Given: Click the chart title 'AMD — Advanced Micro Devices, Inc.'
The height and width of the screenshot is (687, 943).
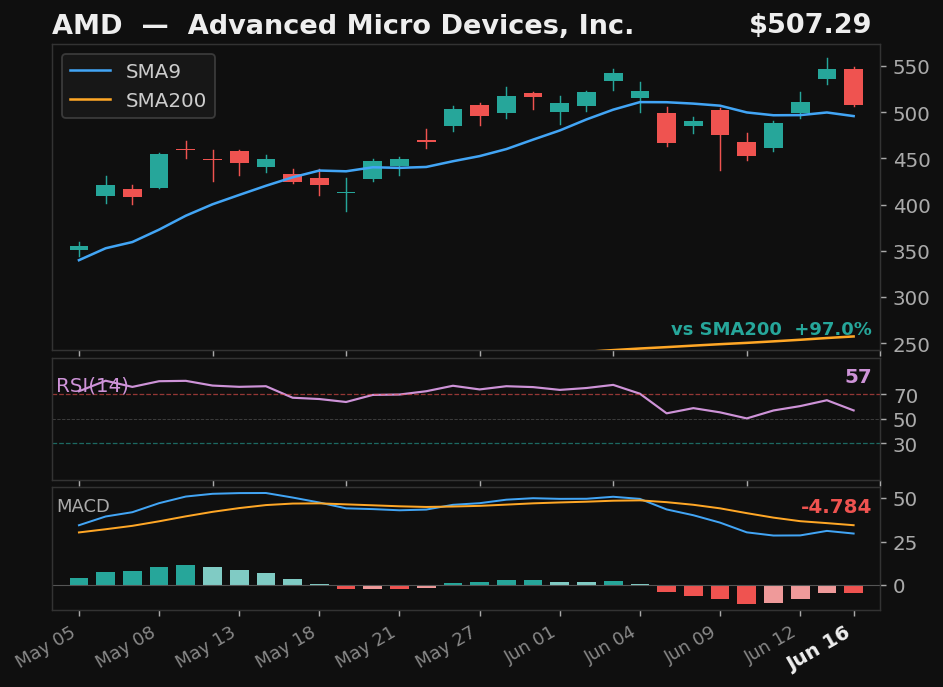Looking at the screenshot, I should (343, 25).
